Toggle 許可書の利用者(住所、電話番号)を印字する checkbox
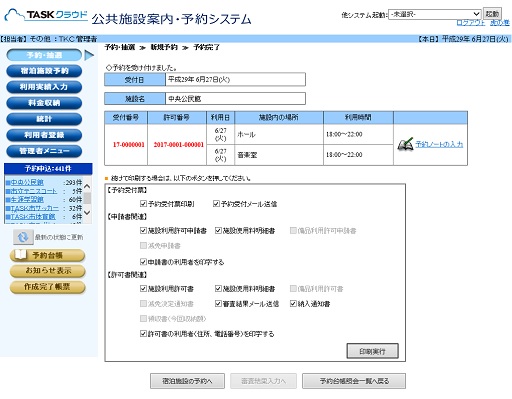512x399 pixels. pos(143,333)
